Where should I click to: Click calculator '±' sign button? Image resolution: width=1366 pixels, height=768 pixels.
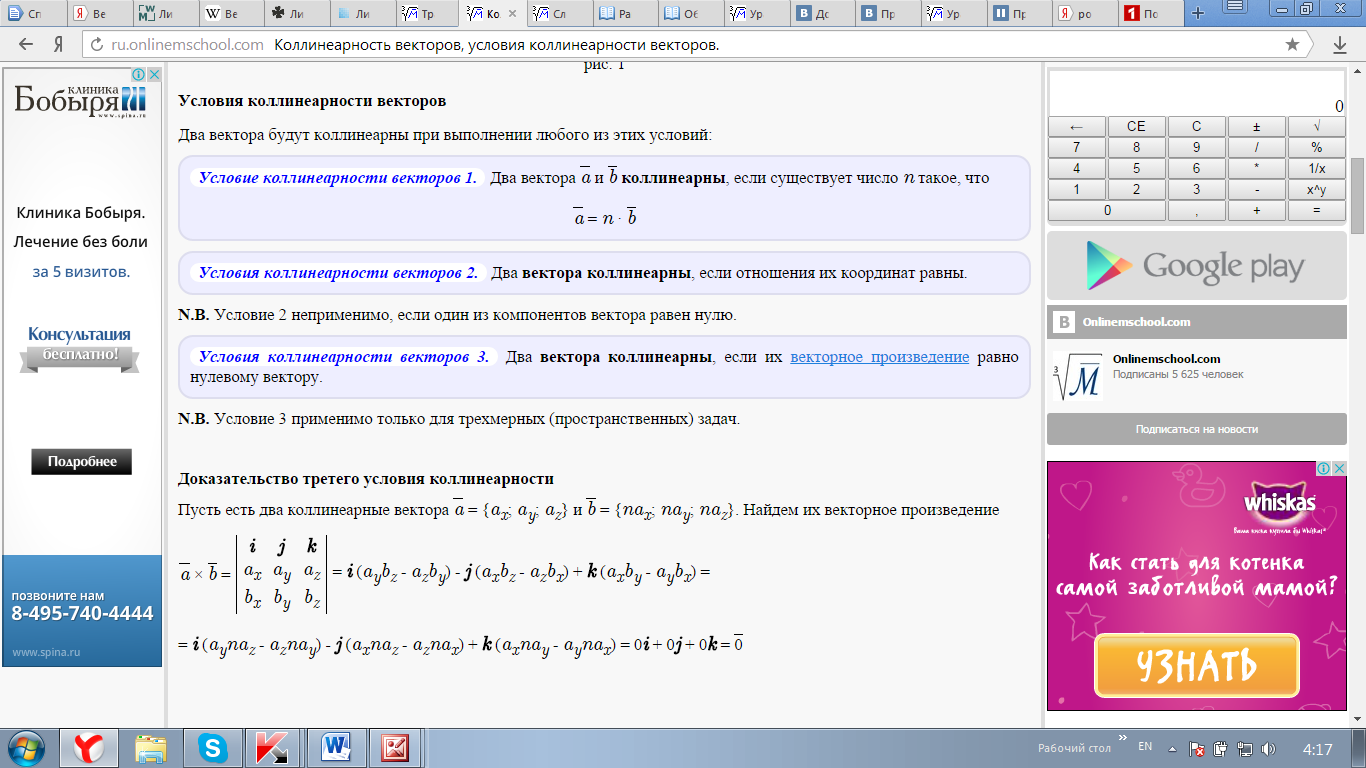[1256, 127]
